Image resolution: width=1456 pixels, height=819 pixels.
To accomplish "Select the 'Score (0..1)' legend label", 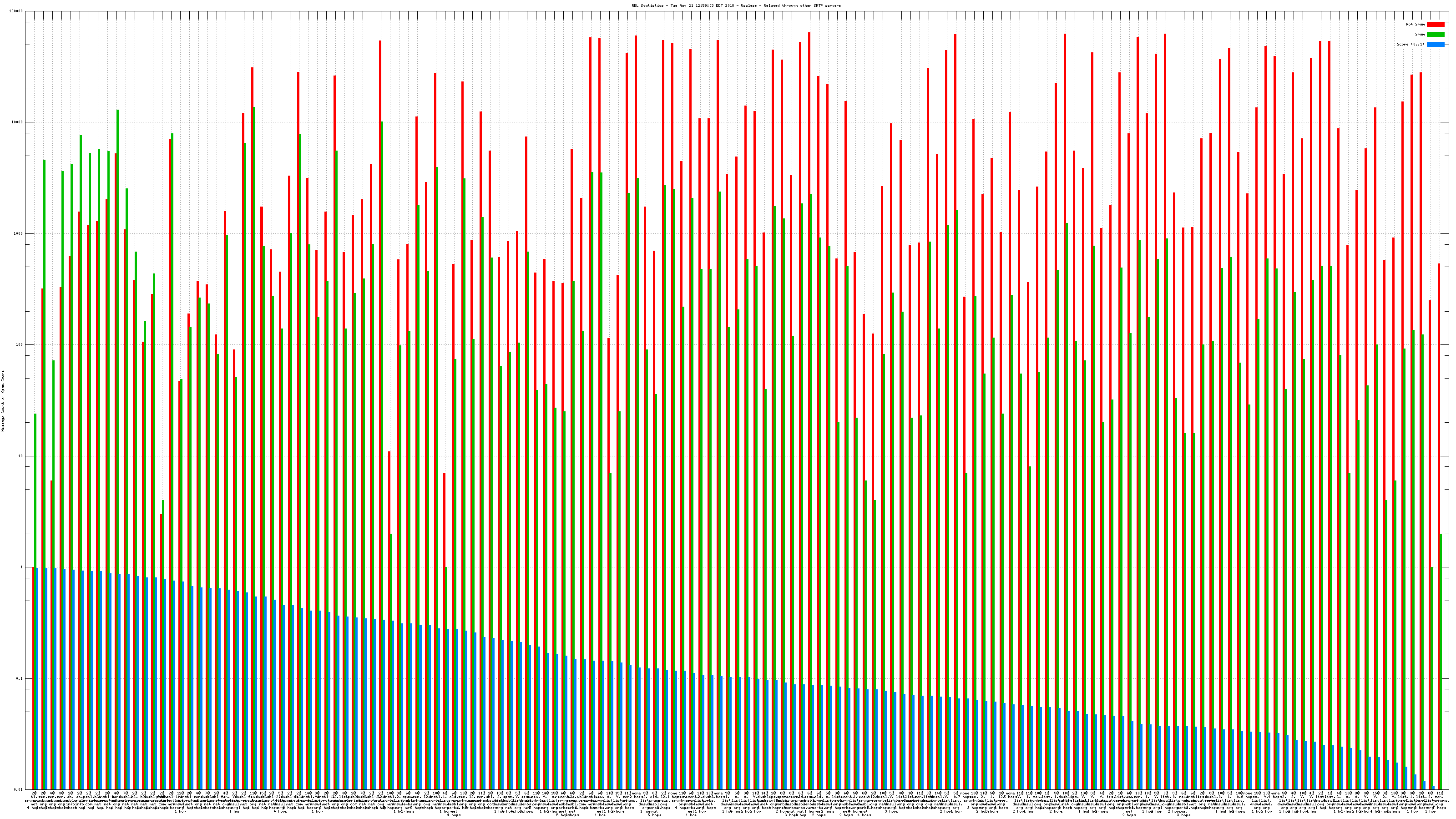I will pyautogui.click(x=1410, y=44).
